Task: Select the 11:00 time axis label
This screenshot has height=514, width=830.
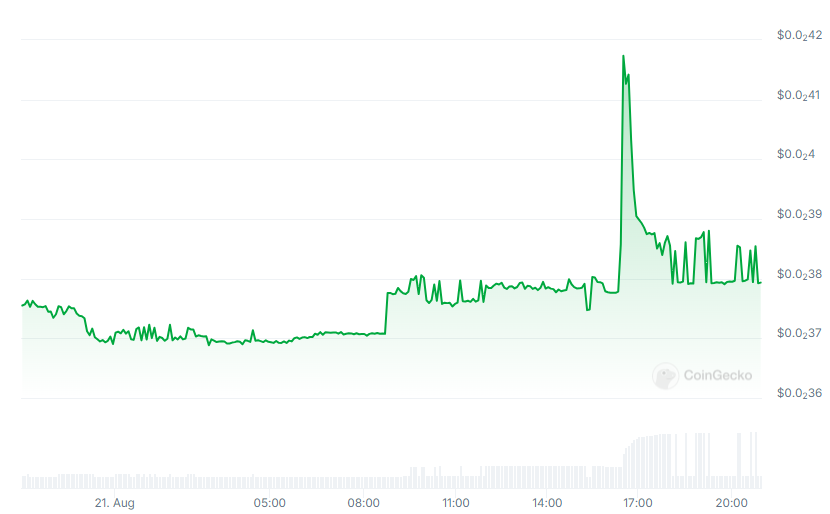Action: coord(456,503)
